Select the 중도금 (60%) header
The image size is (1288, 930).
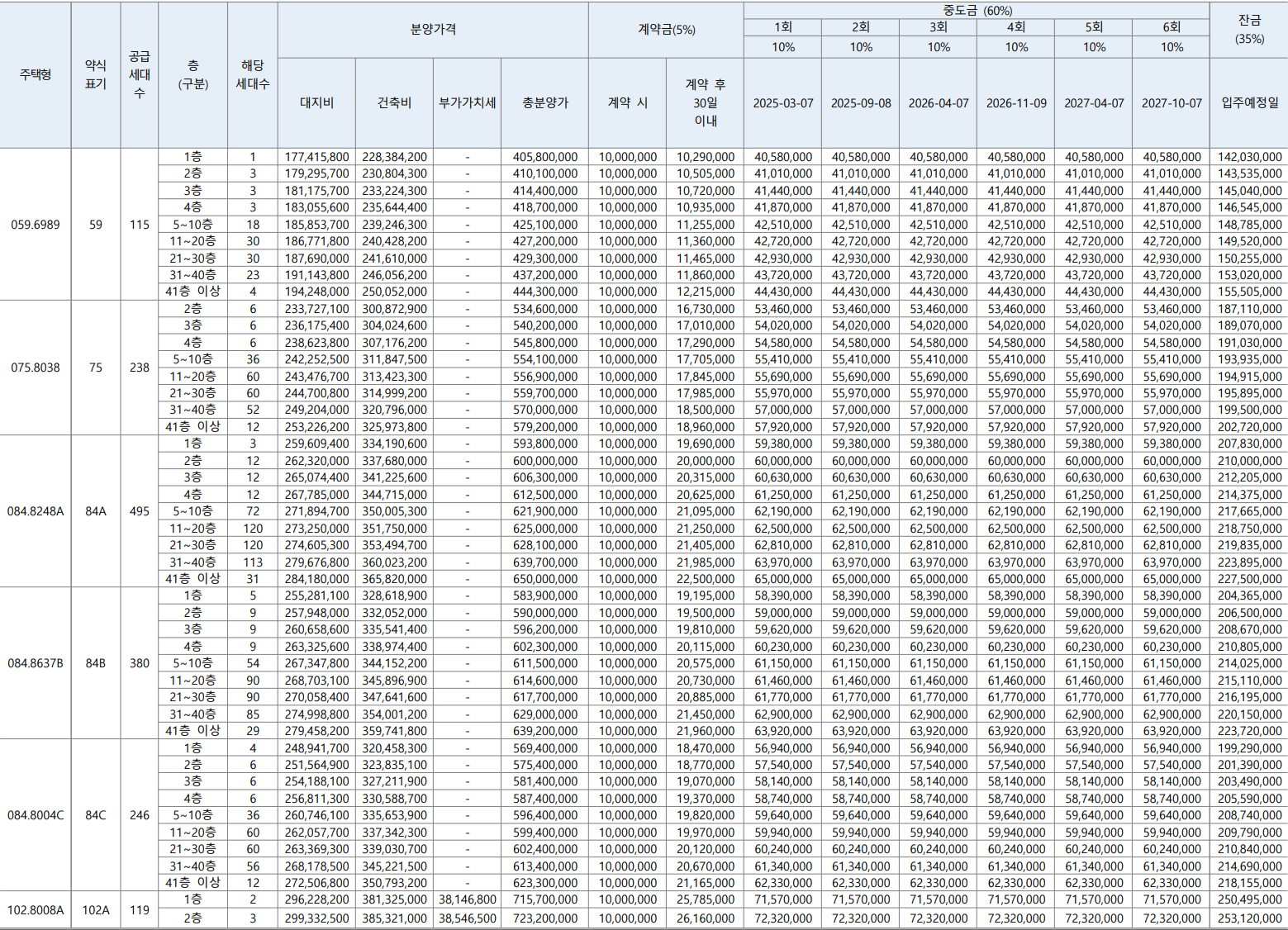[977, 11]
